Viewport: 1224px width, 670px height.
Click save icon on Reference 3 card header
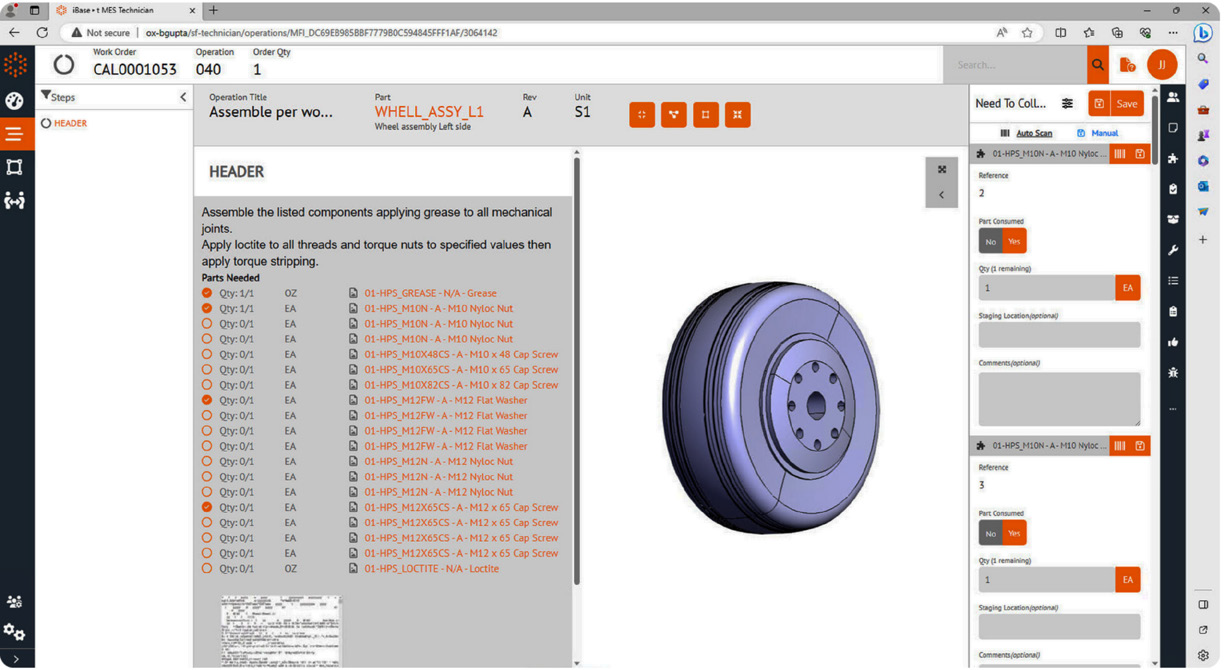click(1140, 446)
